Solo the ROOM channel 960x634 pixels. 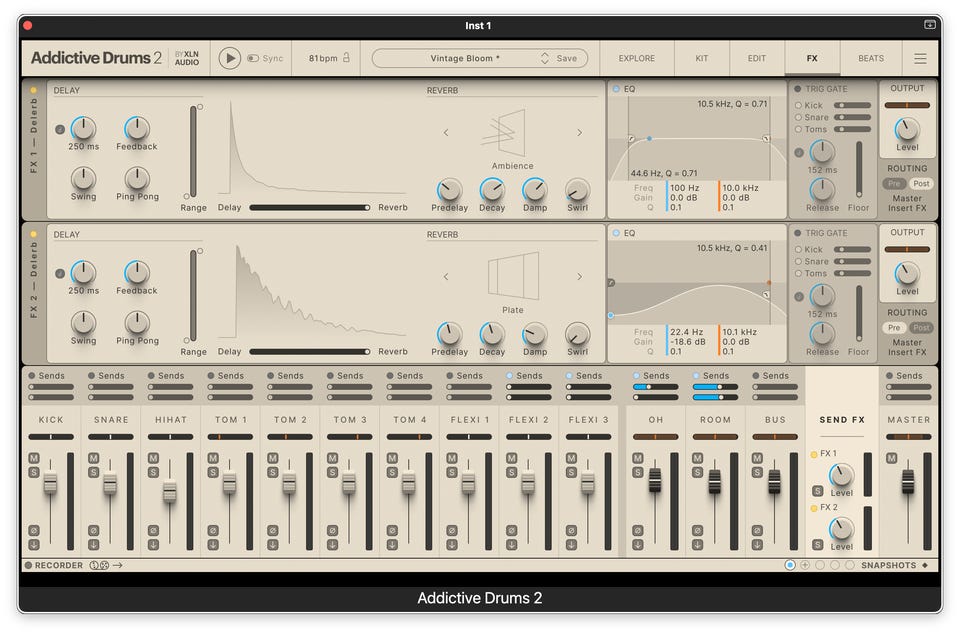click(x=697, y=472)
